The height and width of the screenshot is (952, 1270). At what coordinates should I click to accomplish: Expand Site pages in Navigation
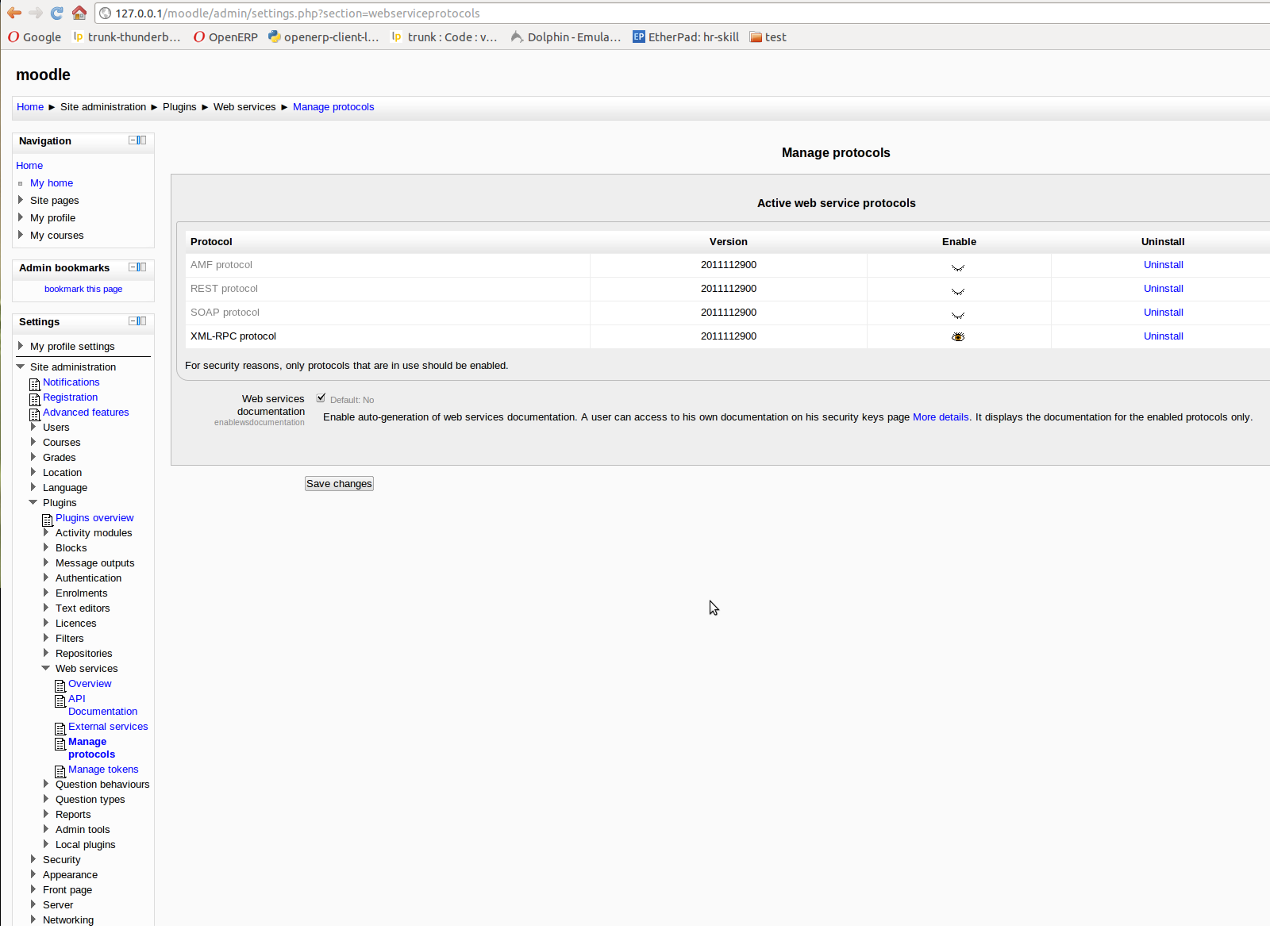click(x=21, y=200)
